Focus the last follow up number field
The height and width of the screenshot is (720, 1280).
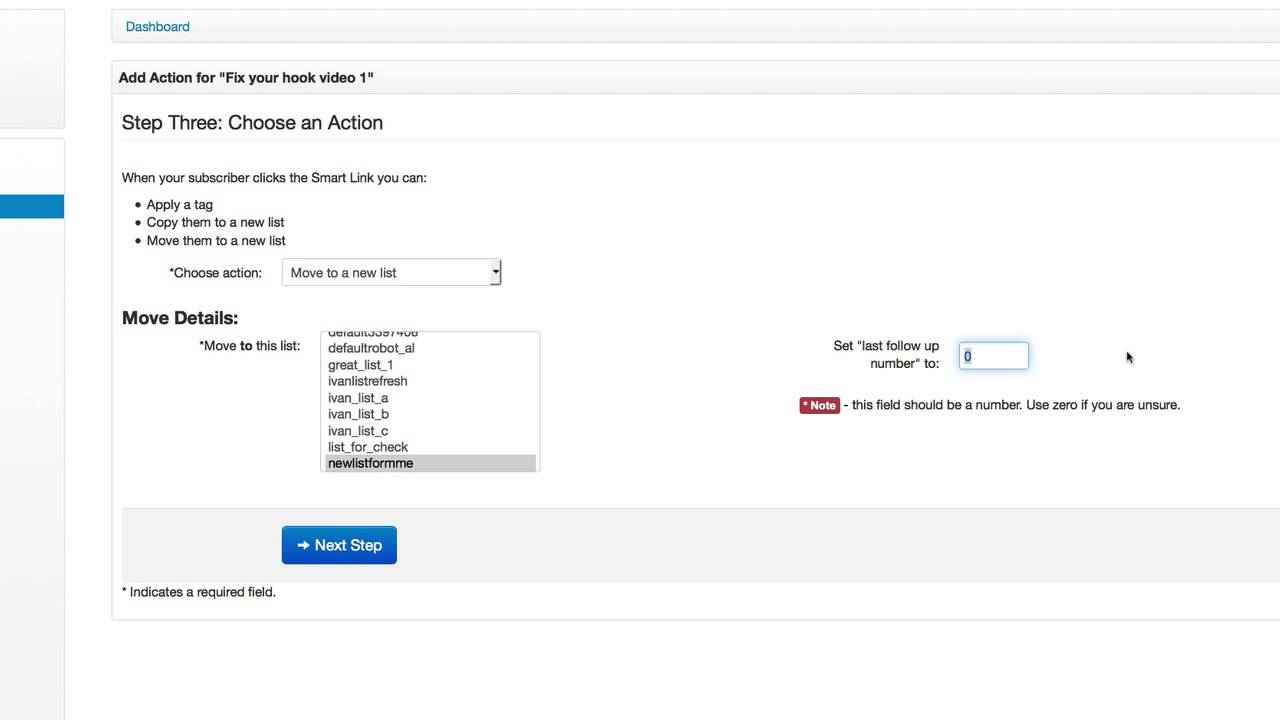[x=993, y=356]
